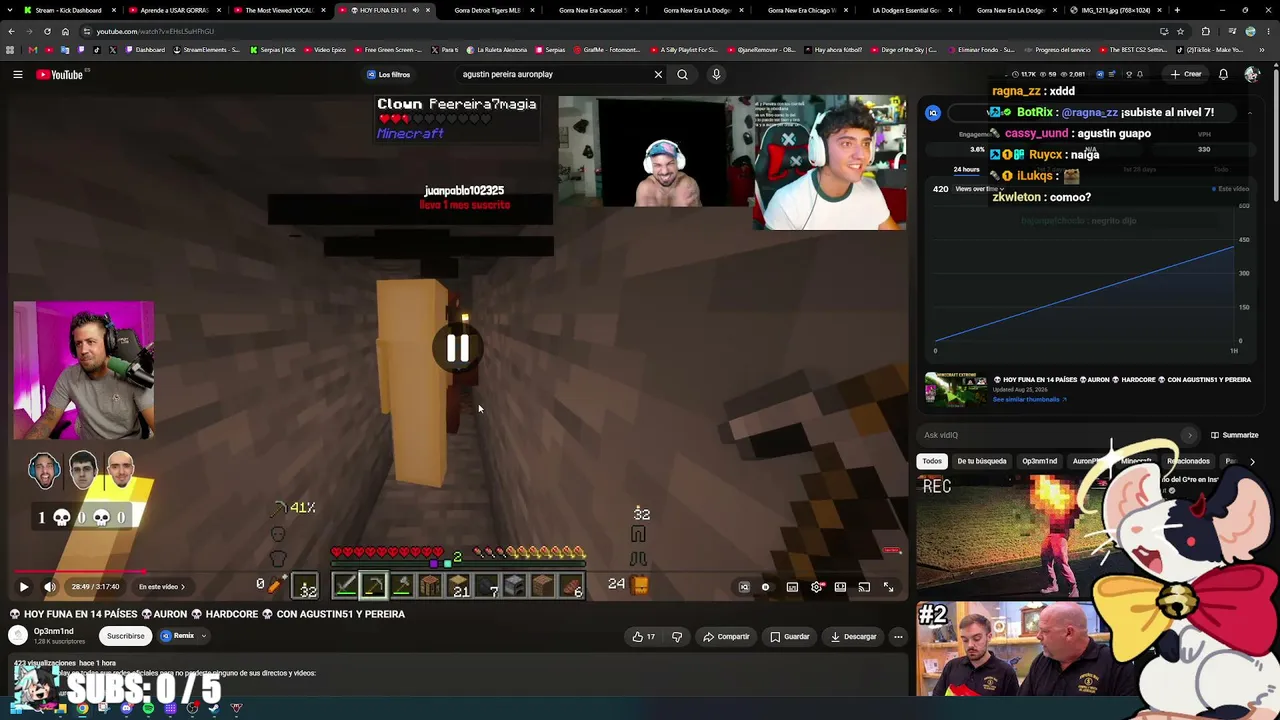Subscribe with the Suscribirse button
The width and height of the screenshot is (1280, 720).
(x=125, y=636)
